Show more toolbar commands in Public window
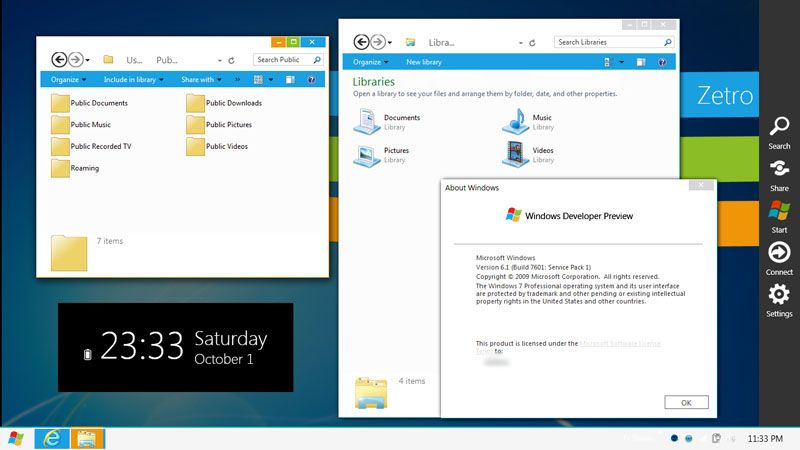The height and width of the screenshot is (450, 800). [237, 80]
